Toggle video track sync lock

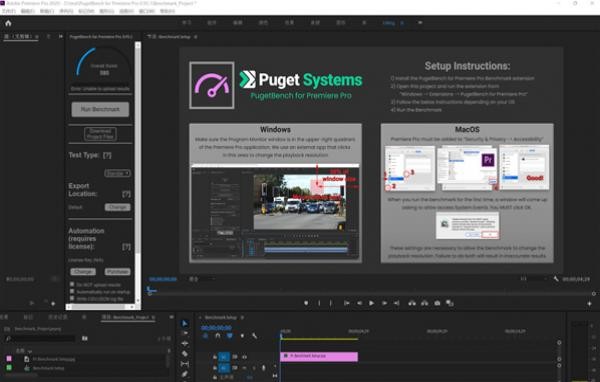tap(235, 357)
